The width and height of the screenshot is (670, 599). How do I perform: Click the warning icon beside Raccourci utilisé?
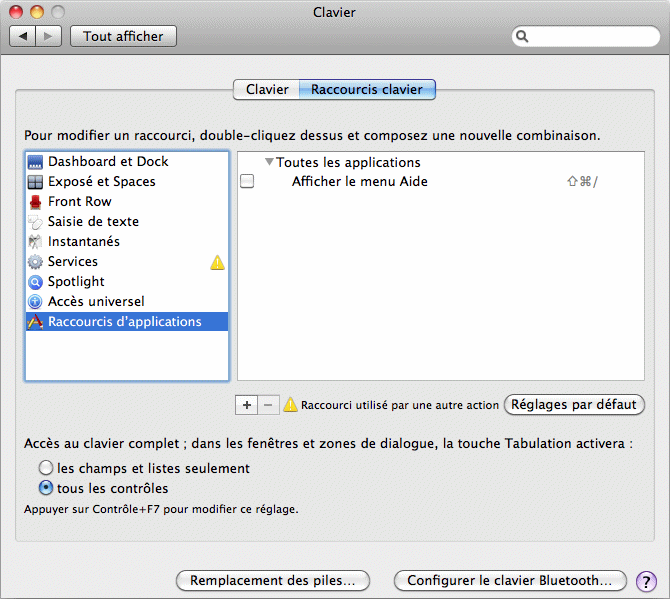(x=290, y=405)
